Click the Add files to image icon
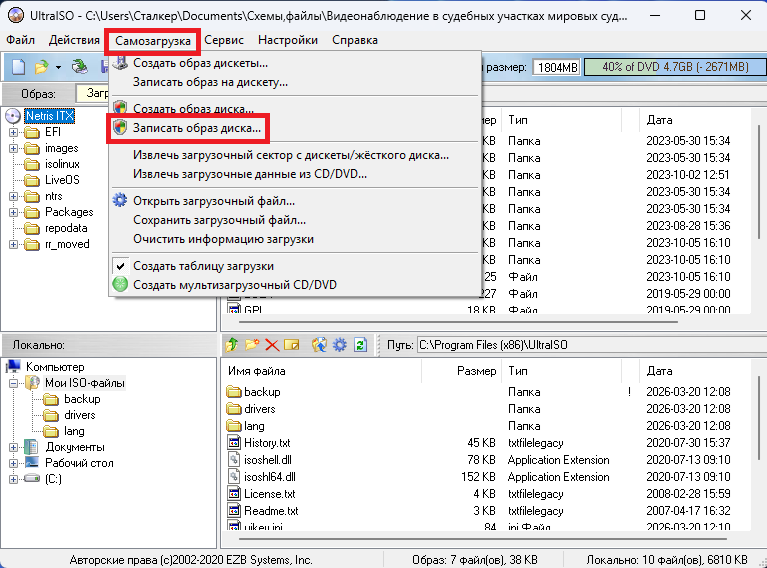This screenshot has width=767, height=568. [x=319, y=345]
